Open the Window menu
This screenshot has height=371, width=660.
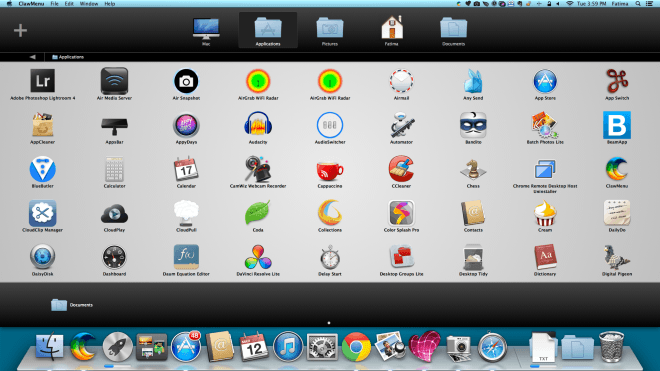pos(89,4)
